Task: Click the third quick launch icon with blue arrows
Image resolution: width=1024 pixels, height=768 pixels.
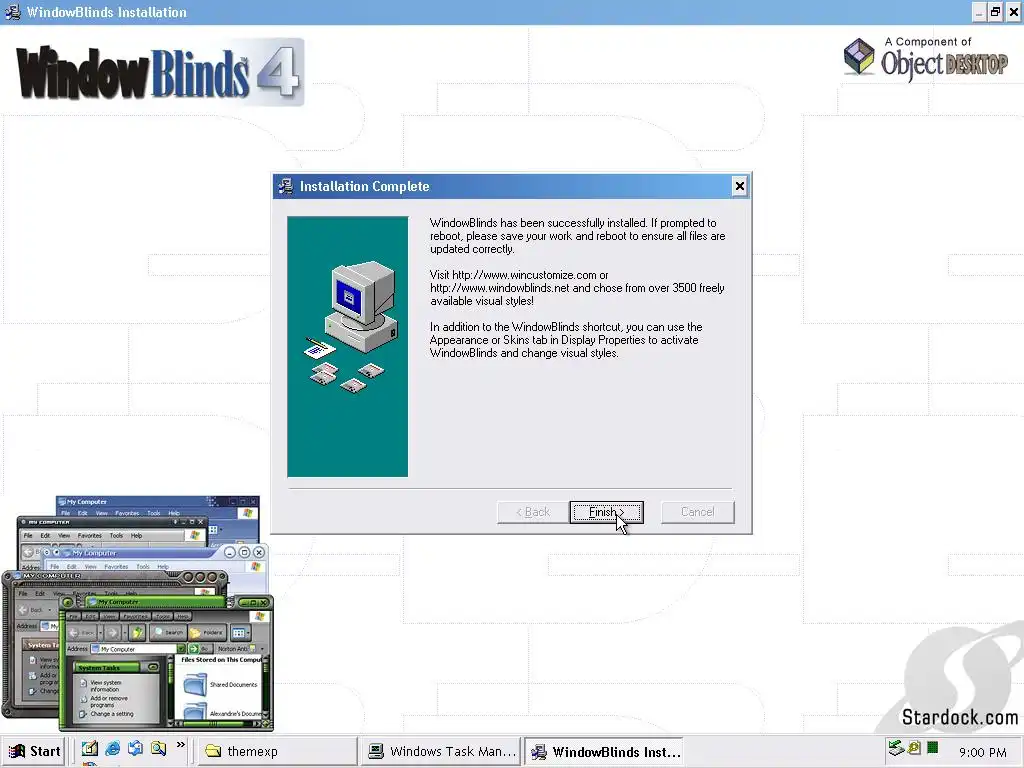Action: point(135,749)
